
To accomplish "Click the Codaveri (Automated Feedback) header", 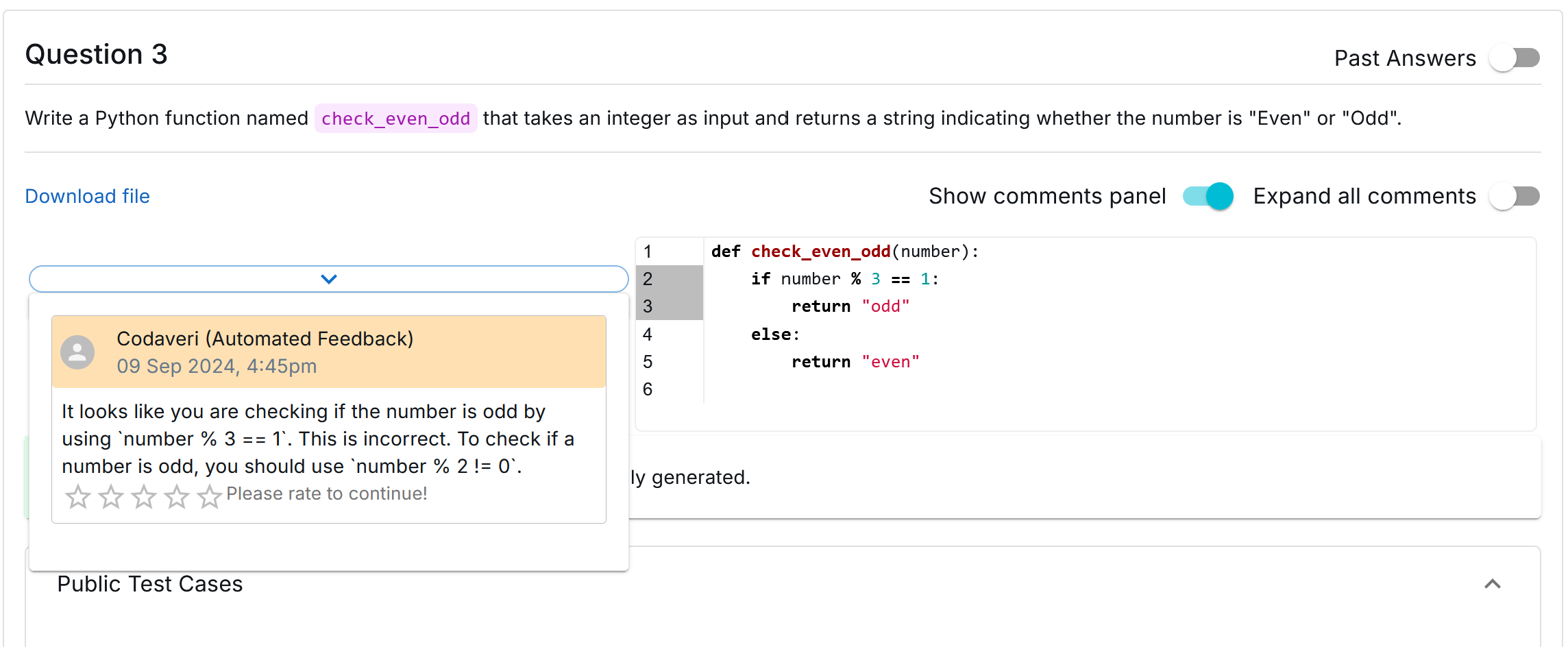I will click(x=265, y=339).
